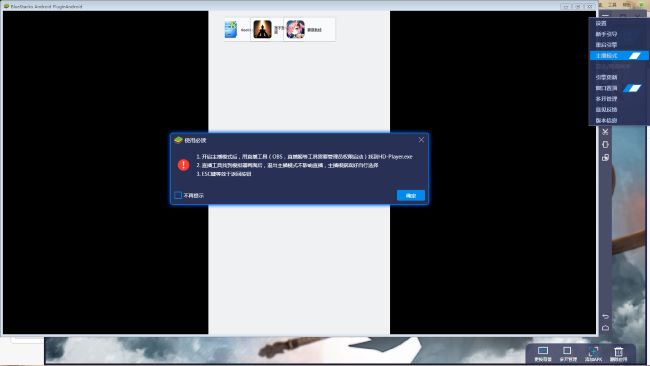Screen dimensions: 650x366
Task: Open 意见反馈 menu entry
Action: tap(606, 109)
